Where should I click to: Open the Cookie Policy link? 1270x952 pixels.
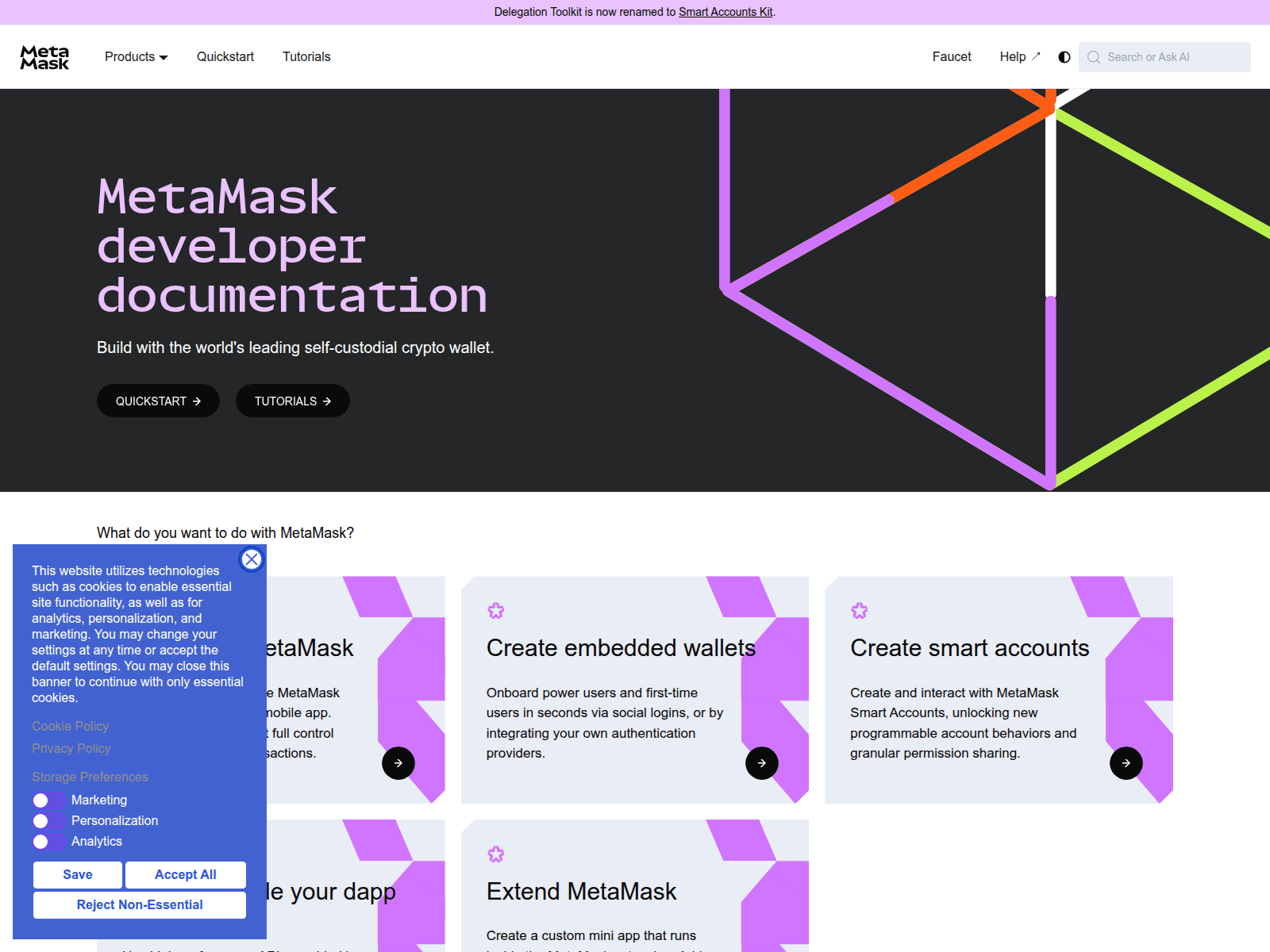[70, 727]
